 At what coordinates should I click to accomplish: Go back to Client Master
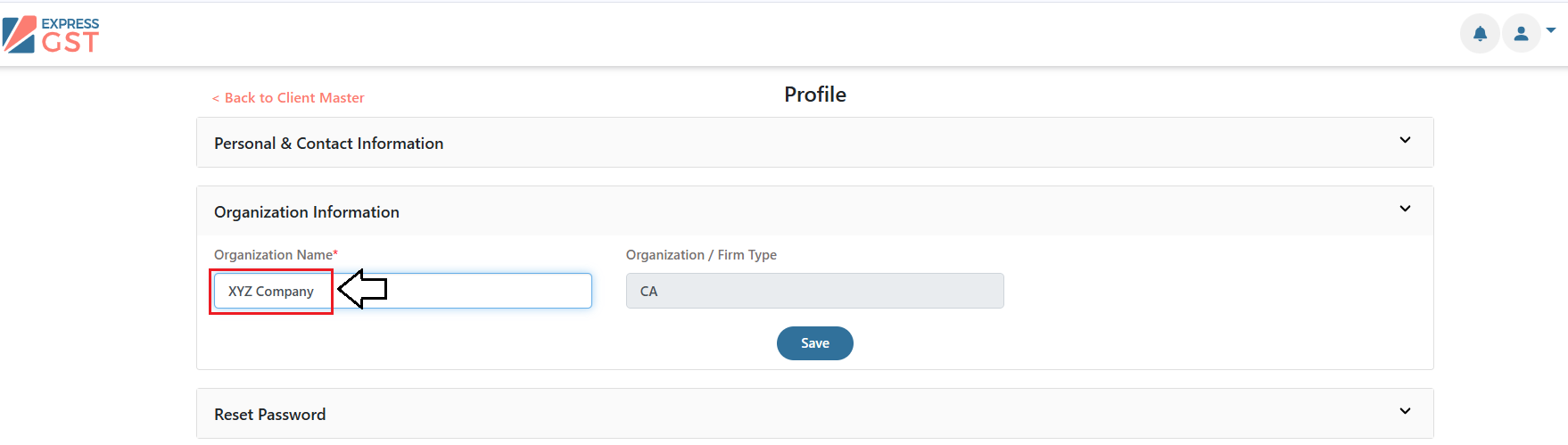(x=288, y=98)
